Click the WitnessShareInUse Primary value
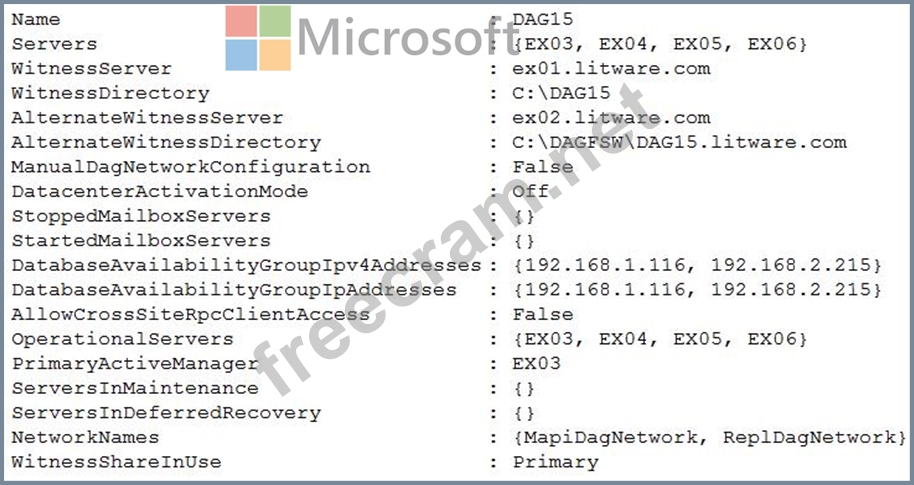914x485 pixels. pyautogui.click(x=556, y=462)
